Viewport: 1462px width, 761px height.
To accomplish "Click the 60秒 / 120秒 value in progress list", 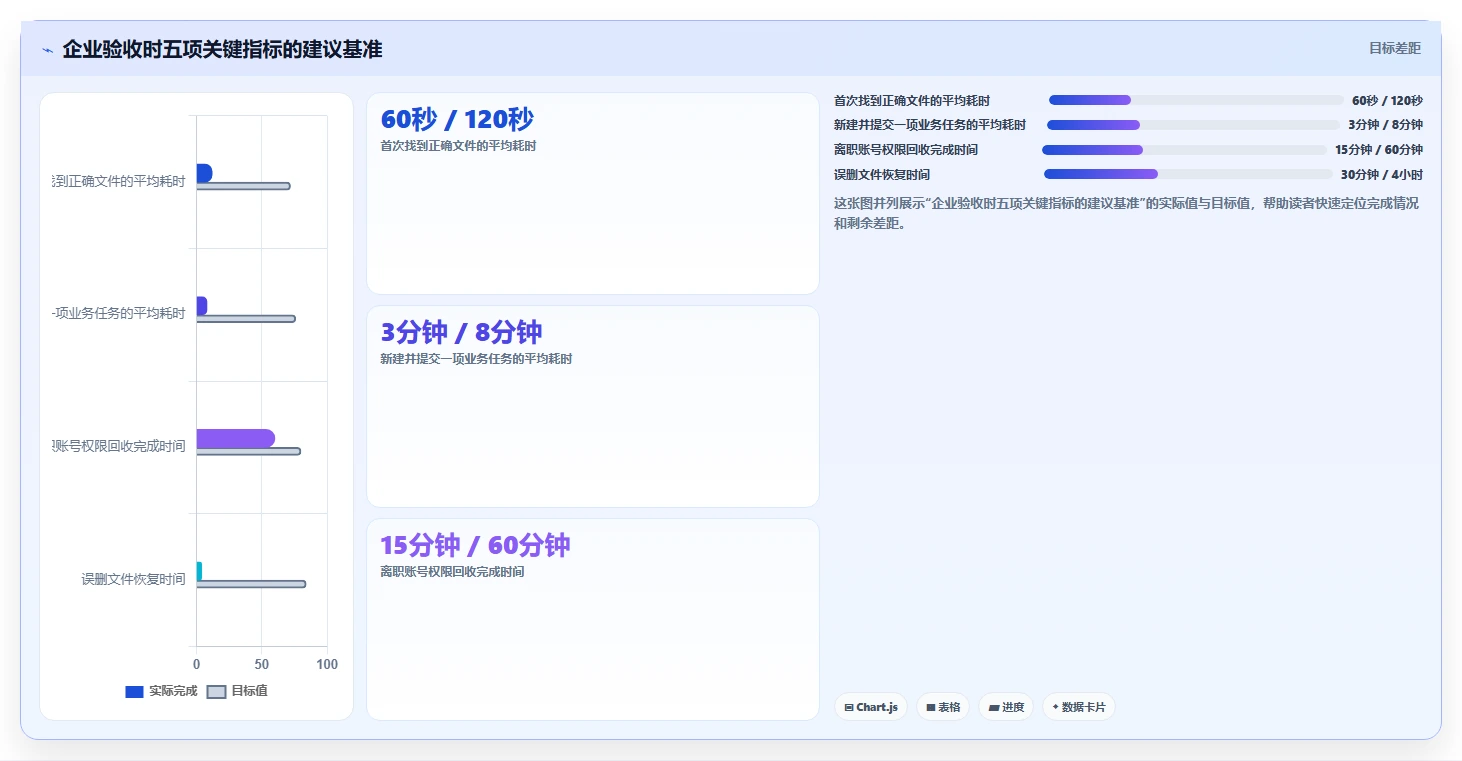I will point(1387,100).
